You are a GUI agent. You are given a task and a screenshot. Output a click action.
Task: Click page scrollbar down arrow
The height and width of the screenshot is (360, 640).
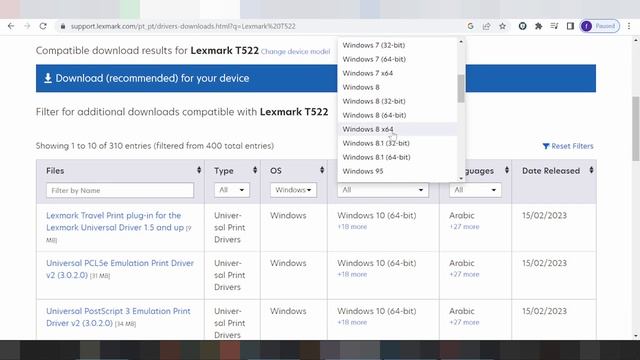[636, 336]
